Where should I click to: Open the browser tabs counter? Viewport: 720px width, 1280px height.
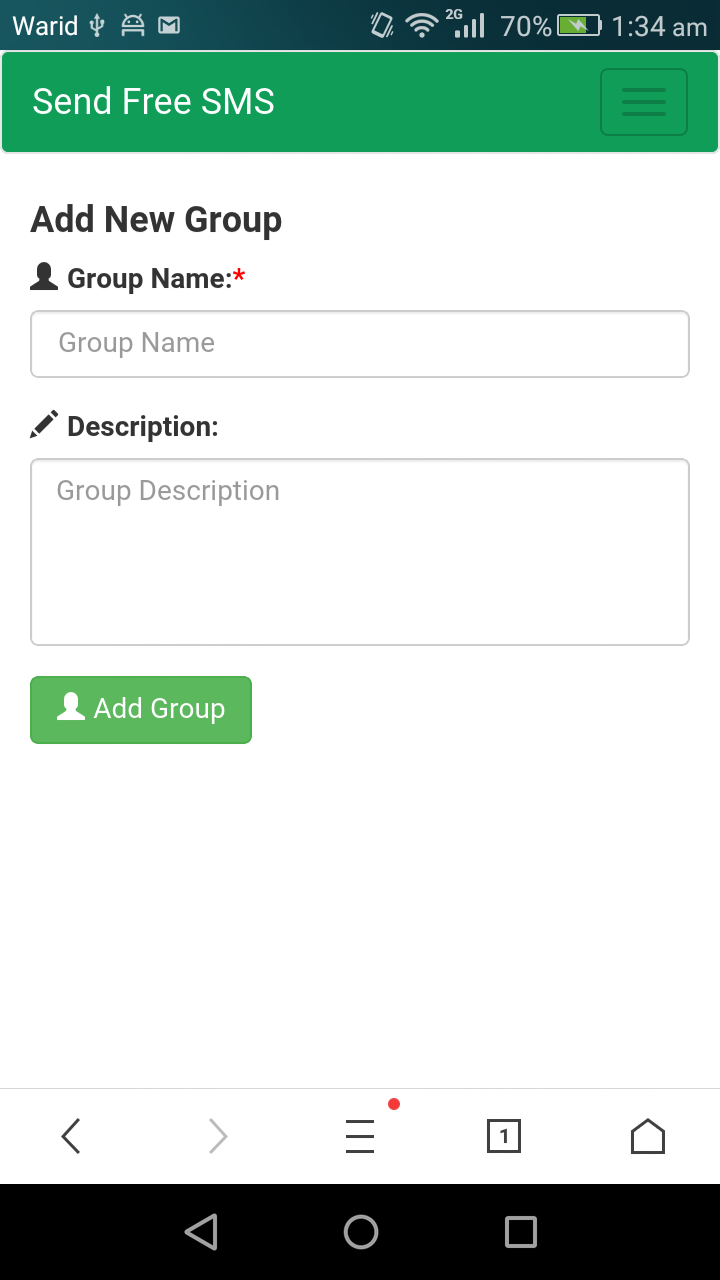click(x=503, y=1136)
